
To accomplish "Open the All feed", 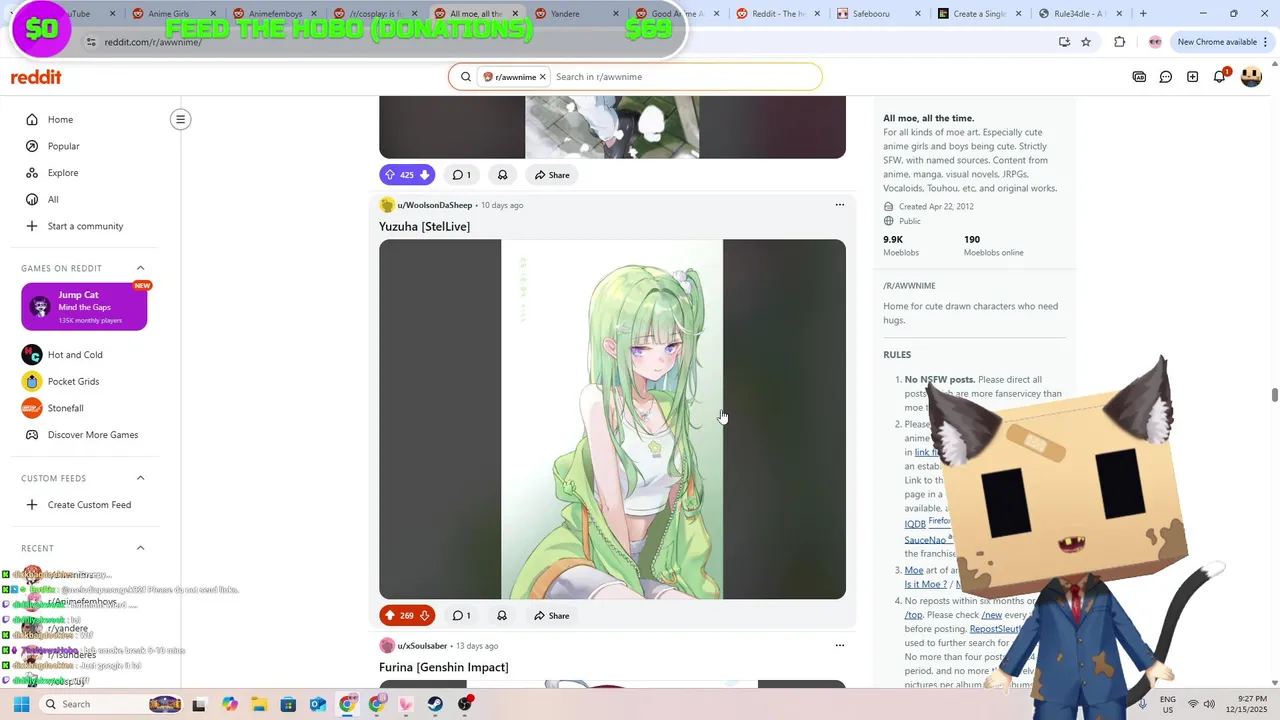I will [x=53, y=199].
